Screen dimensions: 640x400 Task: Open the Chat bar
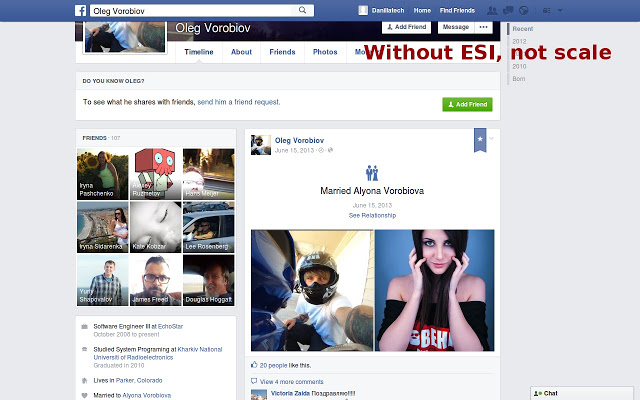point(582,393)
